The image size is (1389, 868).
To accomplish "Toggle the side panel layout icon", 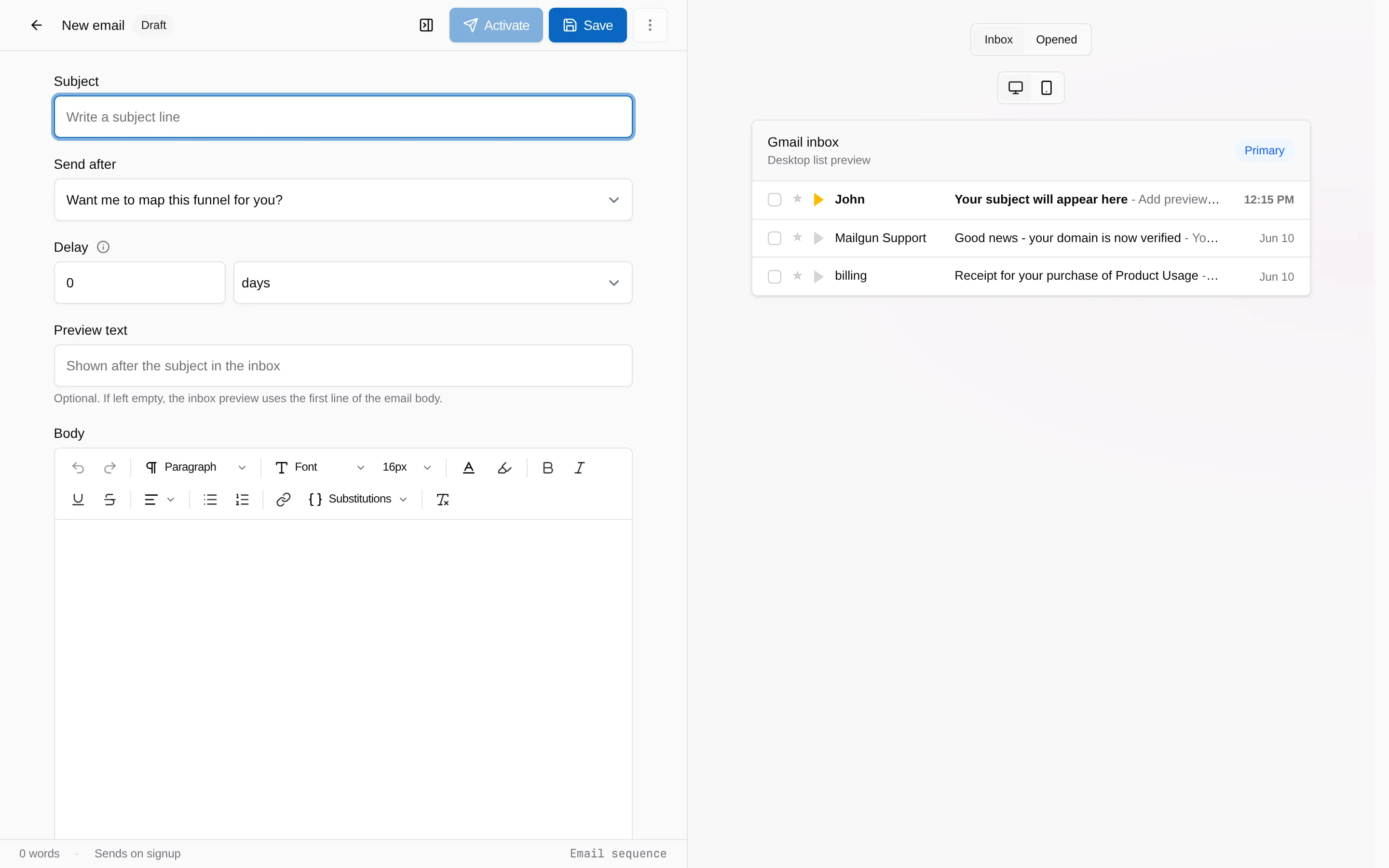I will pos(426,25).
